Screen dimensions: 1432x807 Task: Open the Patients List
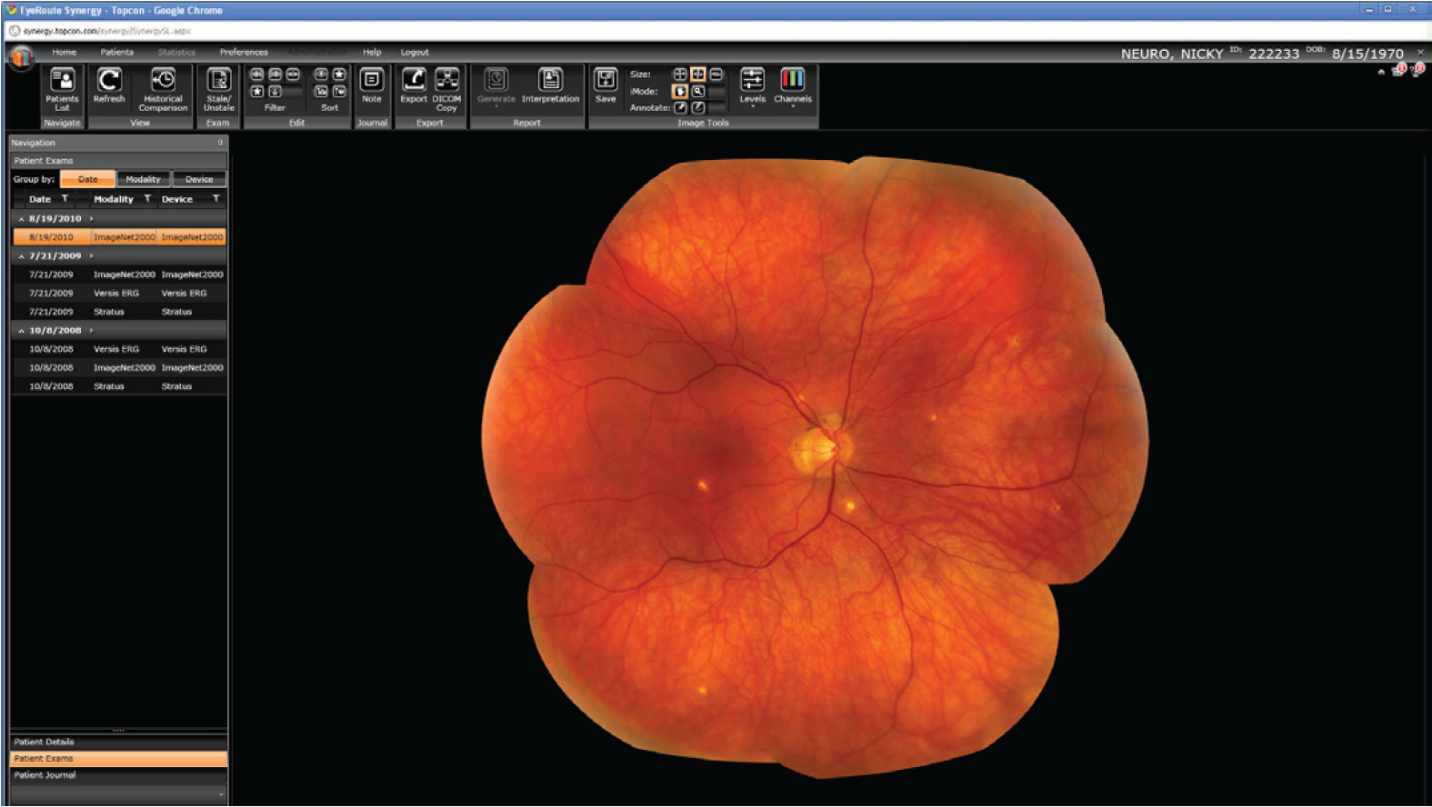pyautogui.click(x=62, y=89)
